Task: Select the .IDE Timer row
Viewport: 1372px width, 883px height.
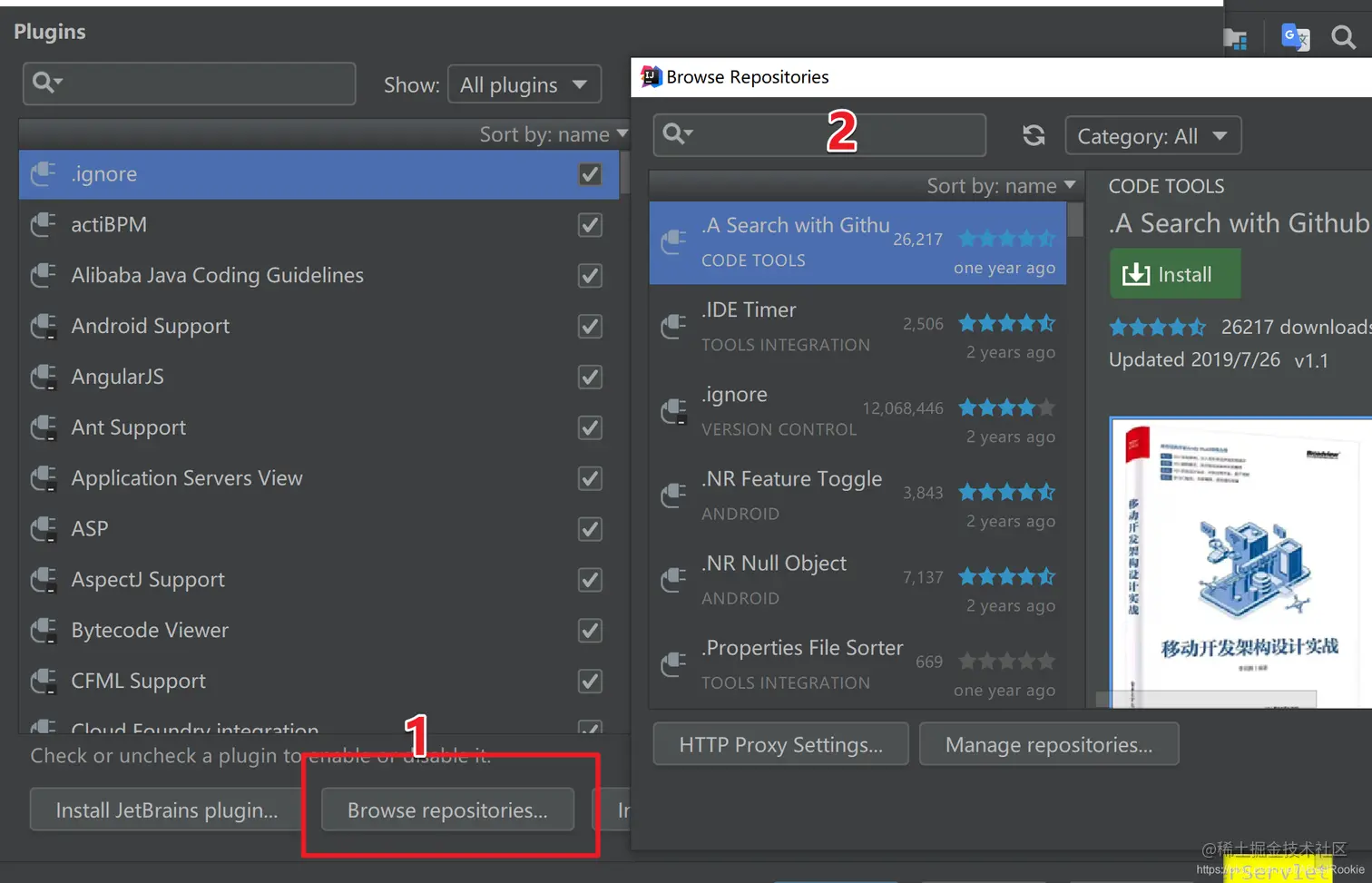Action: 857,328
